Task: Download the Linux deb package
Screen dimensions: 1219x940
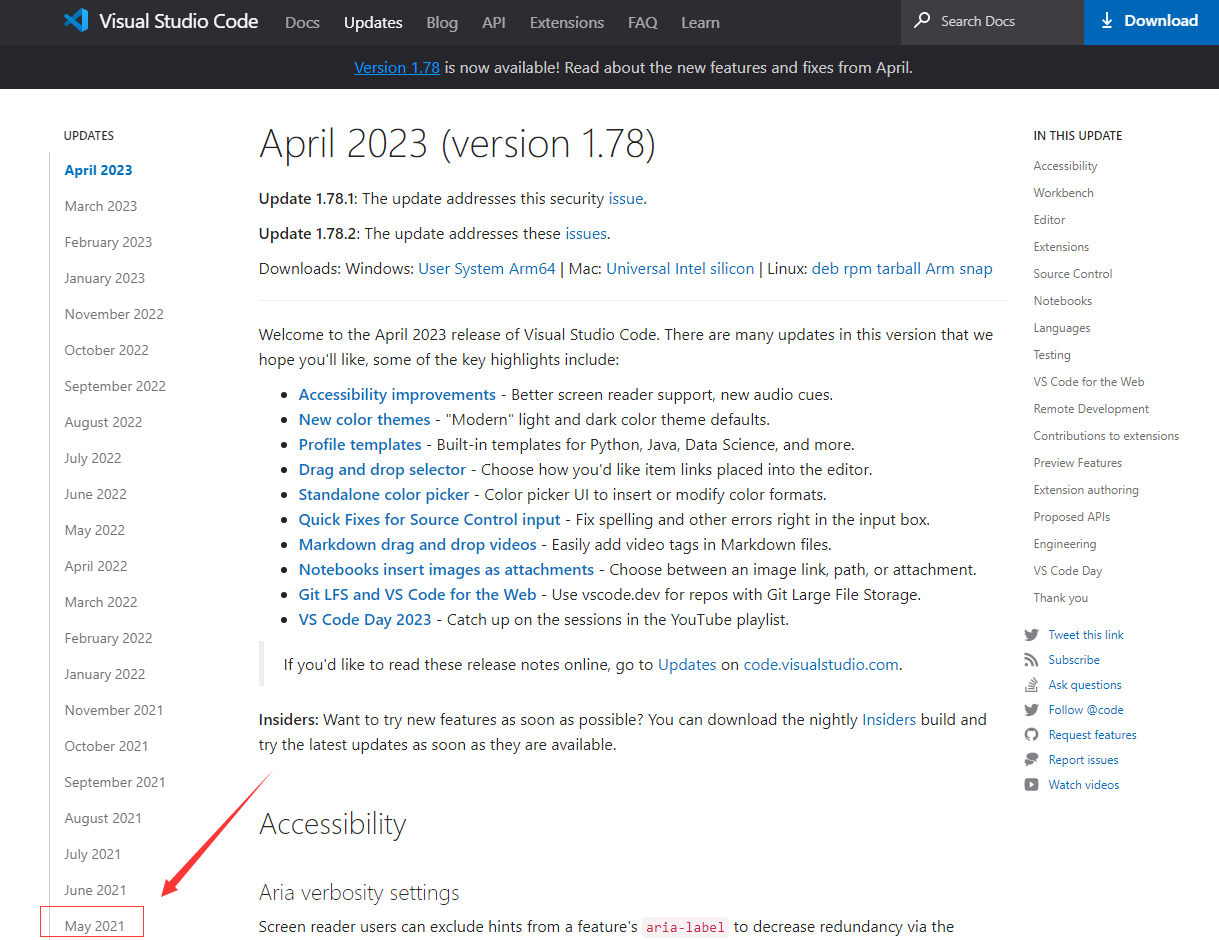Action: point(825,268)
